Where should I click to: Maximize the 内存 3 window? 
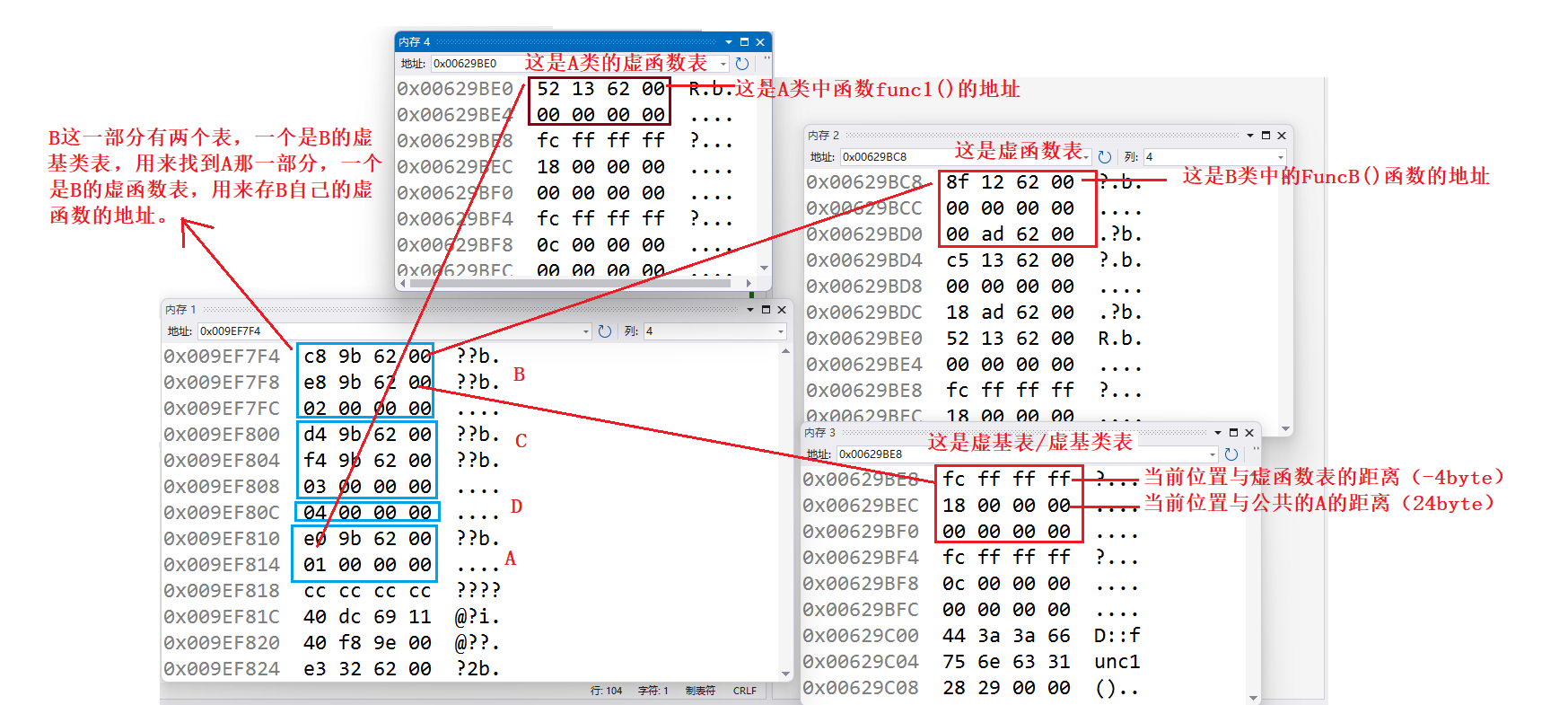point(1233,433)
